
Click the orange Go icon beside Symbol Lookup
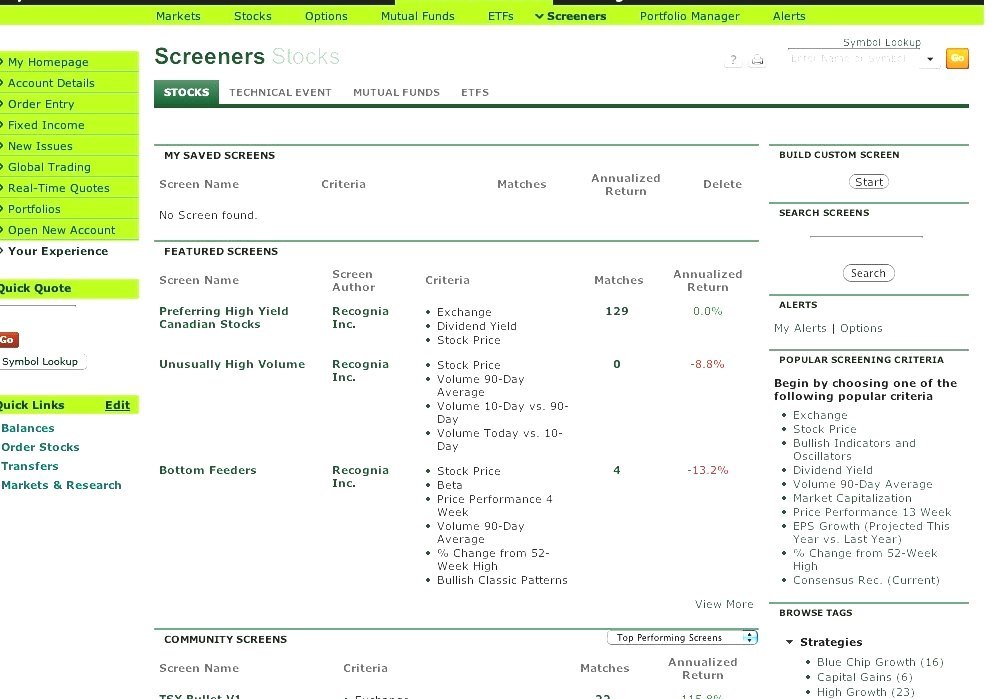pos(956,58)
